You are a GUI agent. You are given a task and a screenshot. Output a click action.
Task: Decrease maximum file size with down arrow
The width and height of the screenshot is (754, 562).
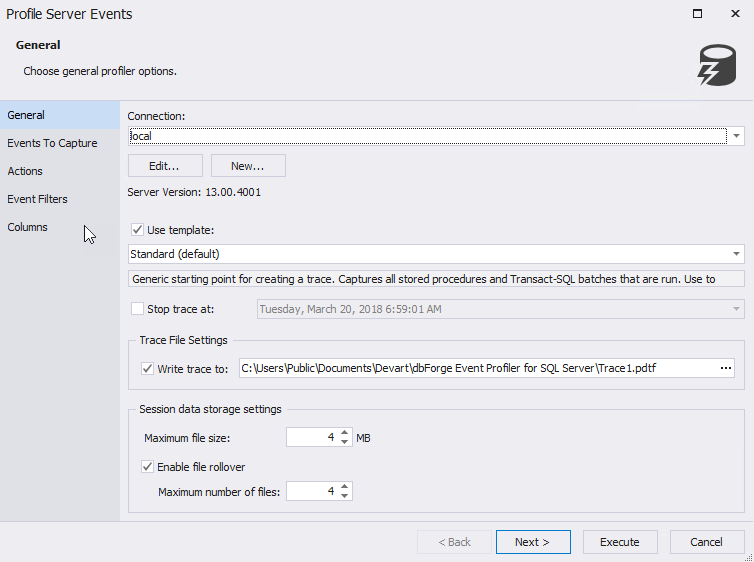pyautogui.click(x=345, y=442)
